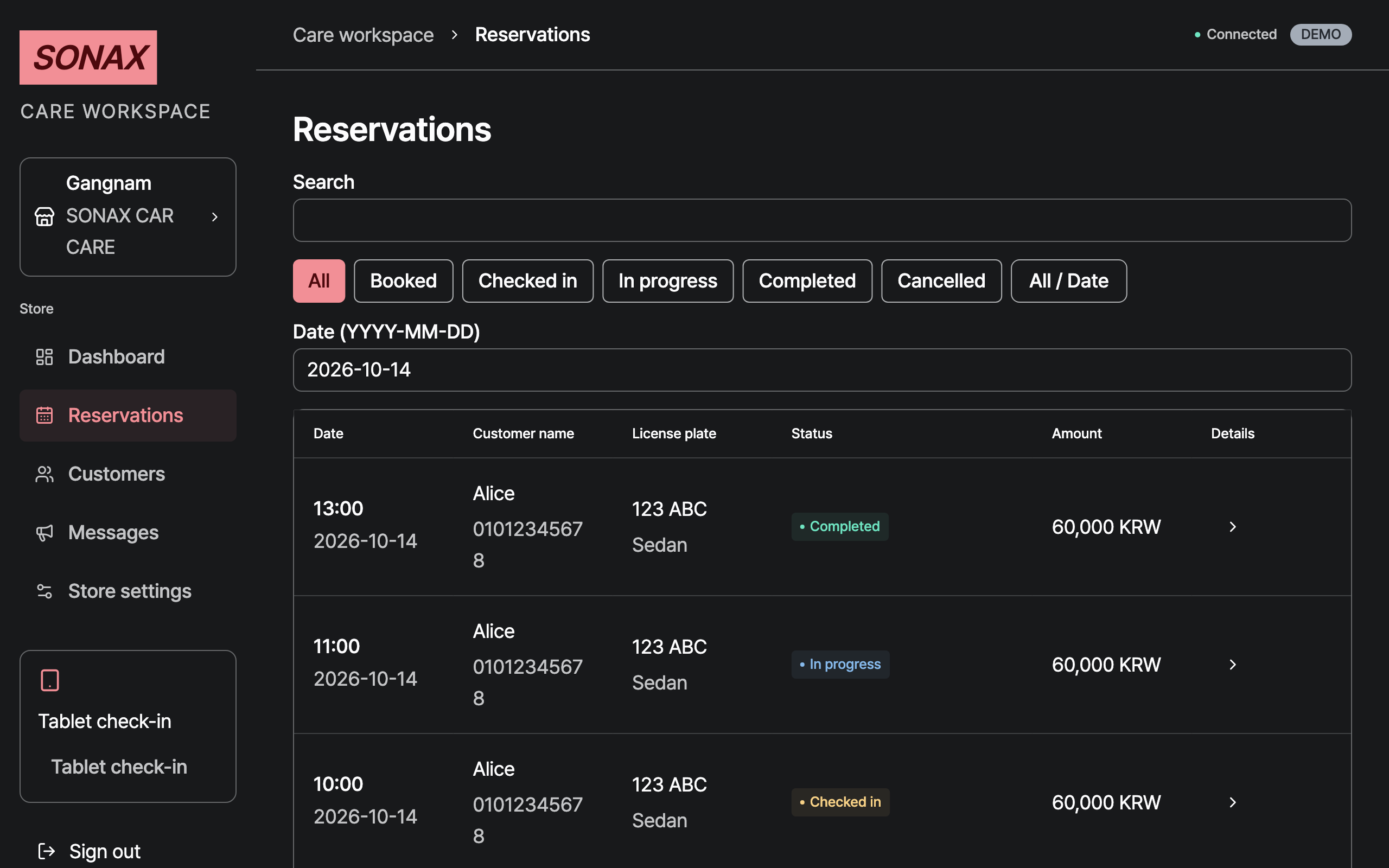Click the Reservations calendar icon
Screen dimensions: 1389x868
point(44,415)
